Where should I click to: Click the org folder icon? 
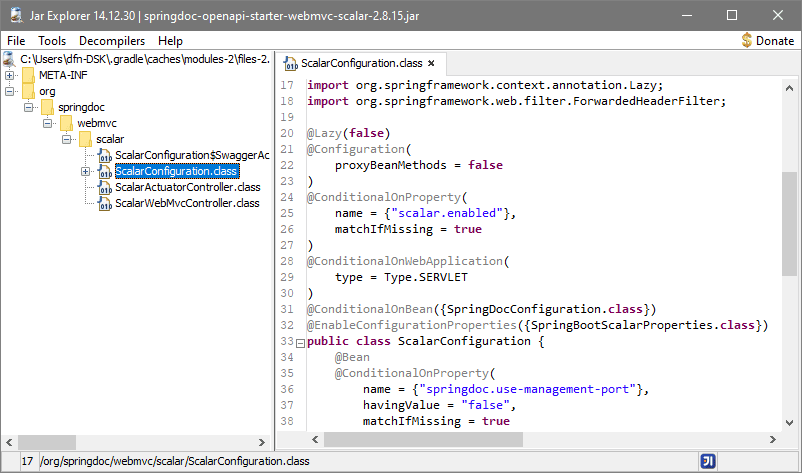29,91
